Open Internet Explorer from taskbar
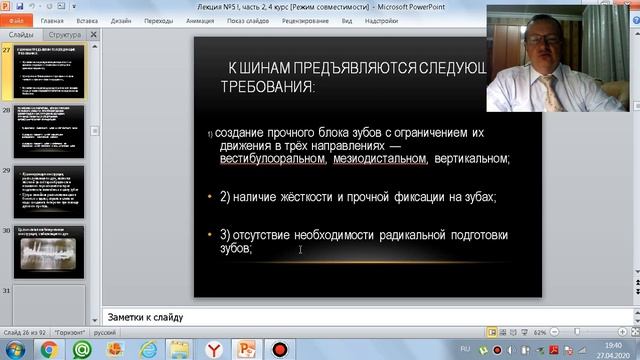 [x=148, y=350]
